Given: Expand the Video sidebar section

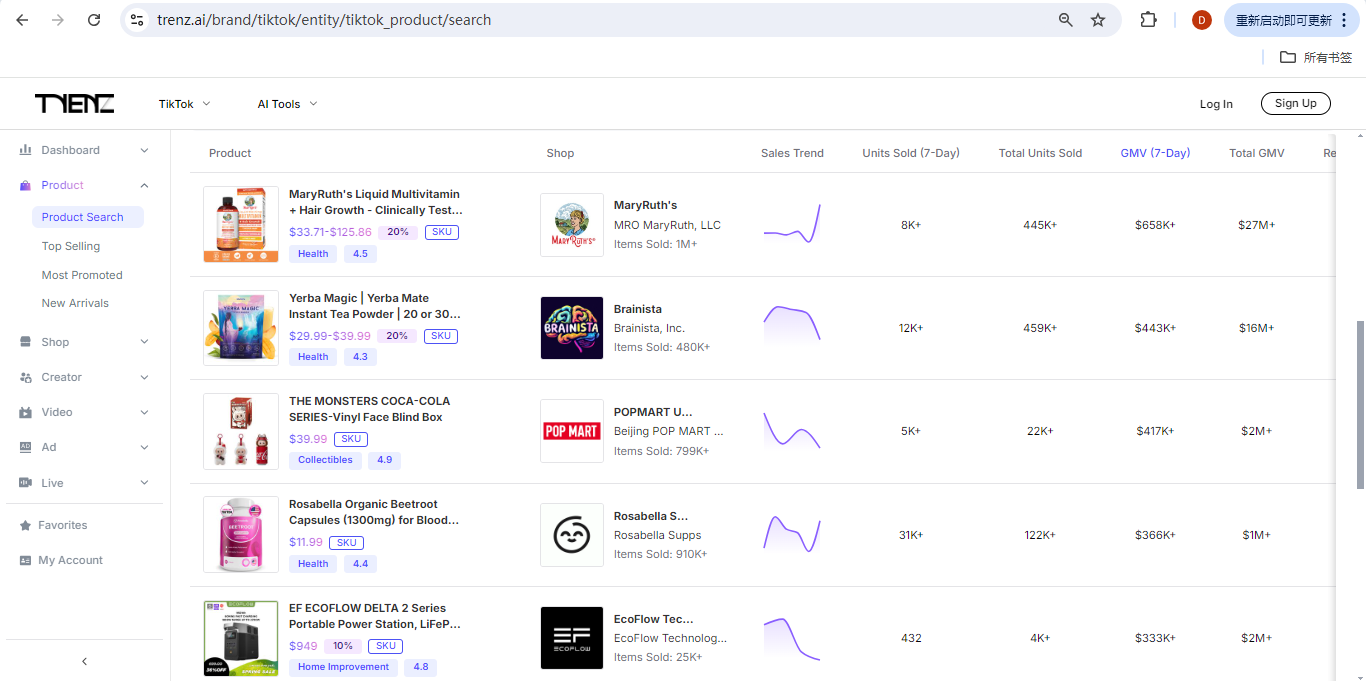Looking at the screenshot, I should [x=144, y=412].
